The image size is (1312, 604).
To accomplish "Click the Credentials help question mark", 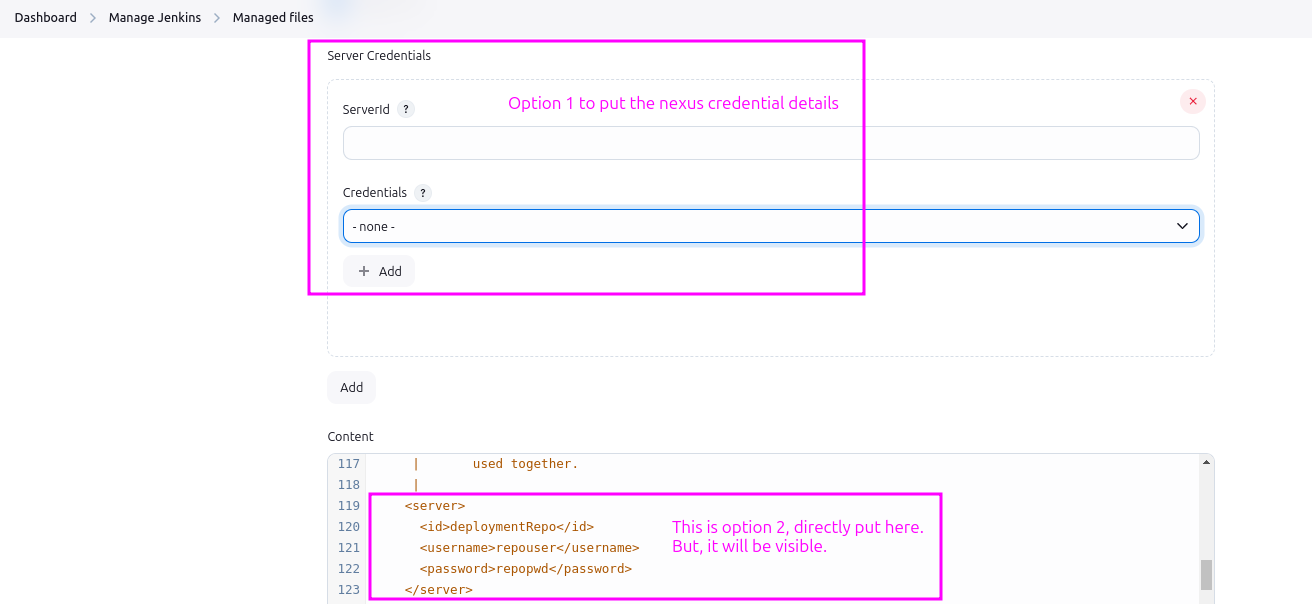I will pyautogui.click(x=422, y=192).
